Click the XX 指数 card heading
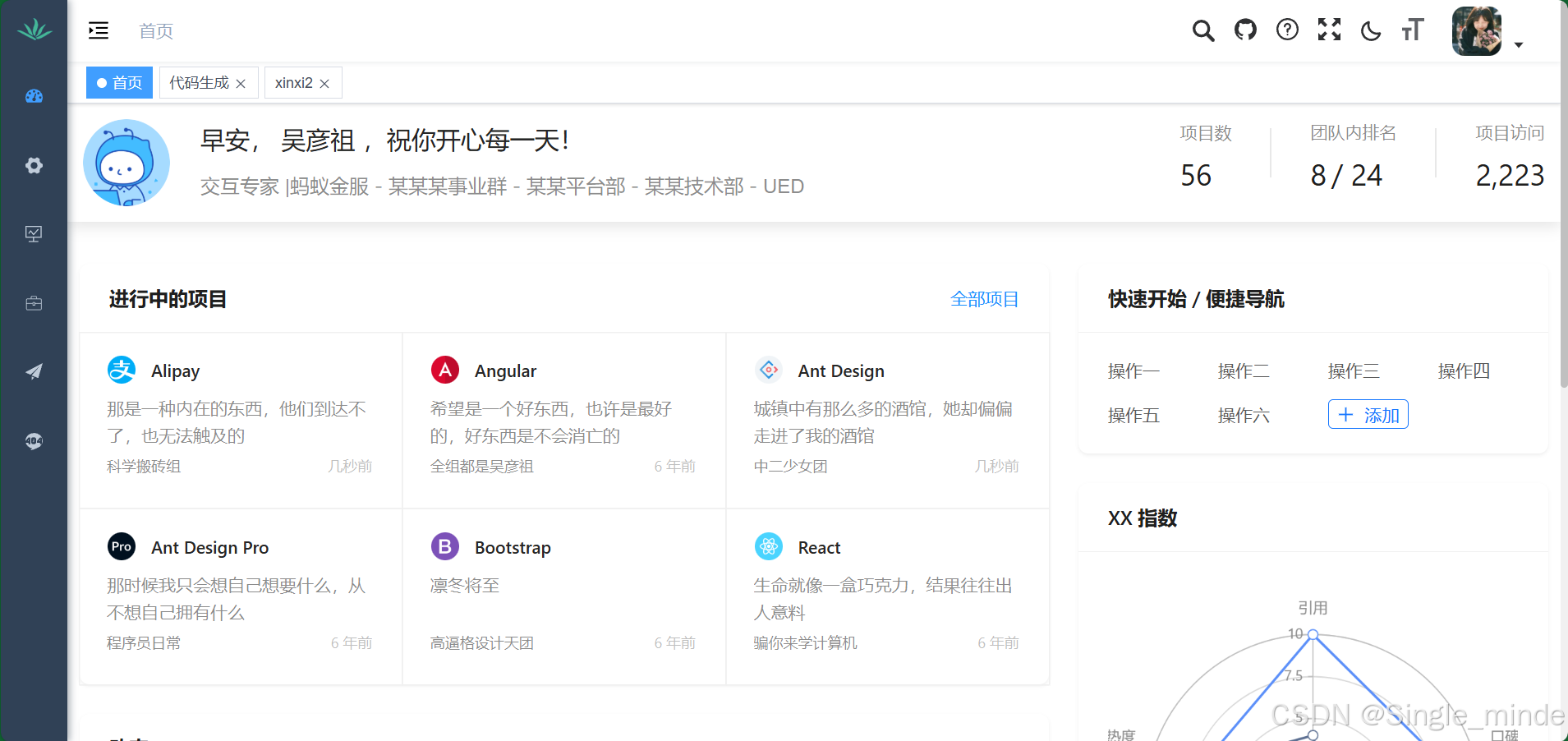This screenshot has width=1568, height=741. (1143, 518)
